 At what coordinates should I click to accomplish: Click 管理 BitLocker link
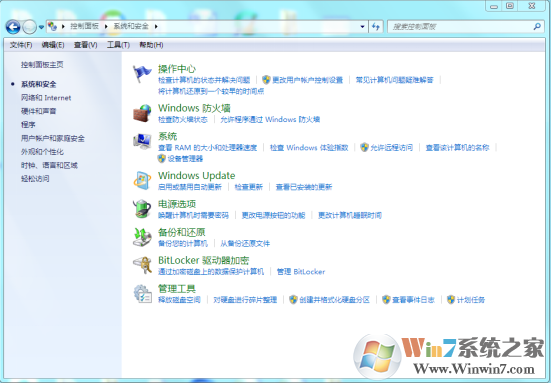tap(301, 272)
